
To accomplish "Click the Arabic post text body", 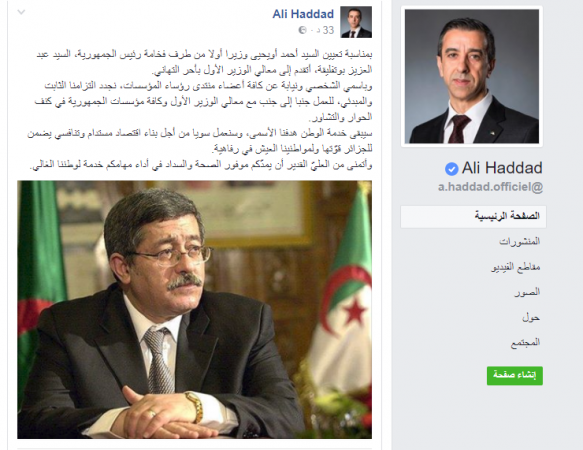I will [200, 109].
